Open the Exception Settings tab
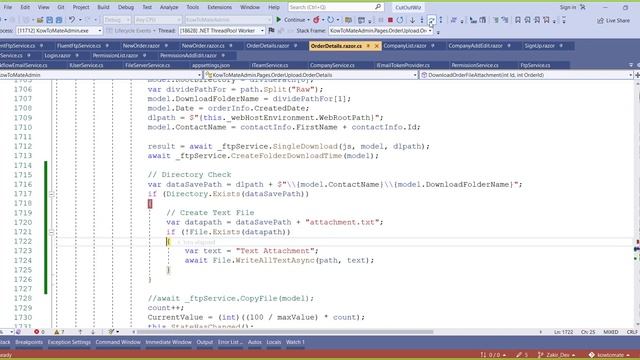 (69, 342)
